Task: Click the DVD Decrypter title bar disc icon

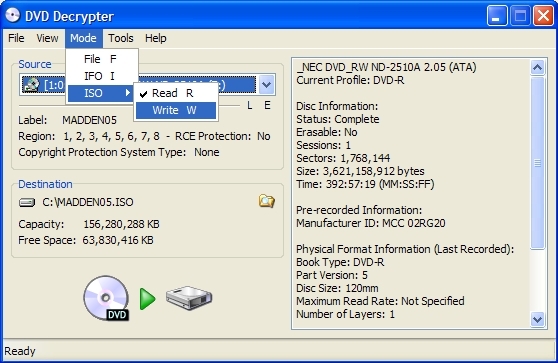Action: point(12,15)
